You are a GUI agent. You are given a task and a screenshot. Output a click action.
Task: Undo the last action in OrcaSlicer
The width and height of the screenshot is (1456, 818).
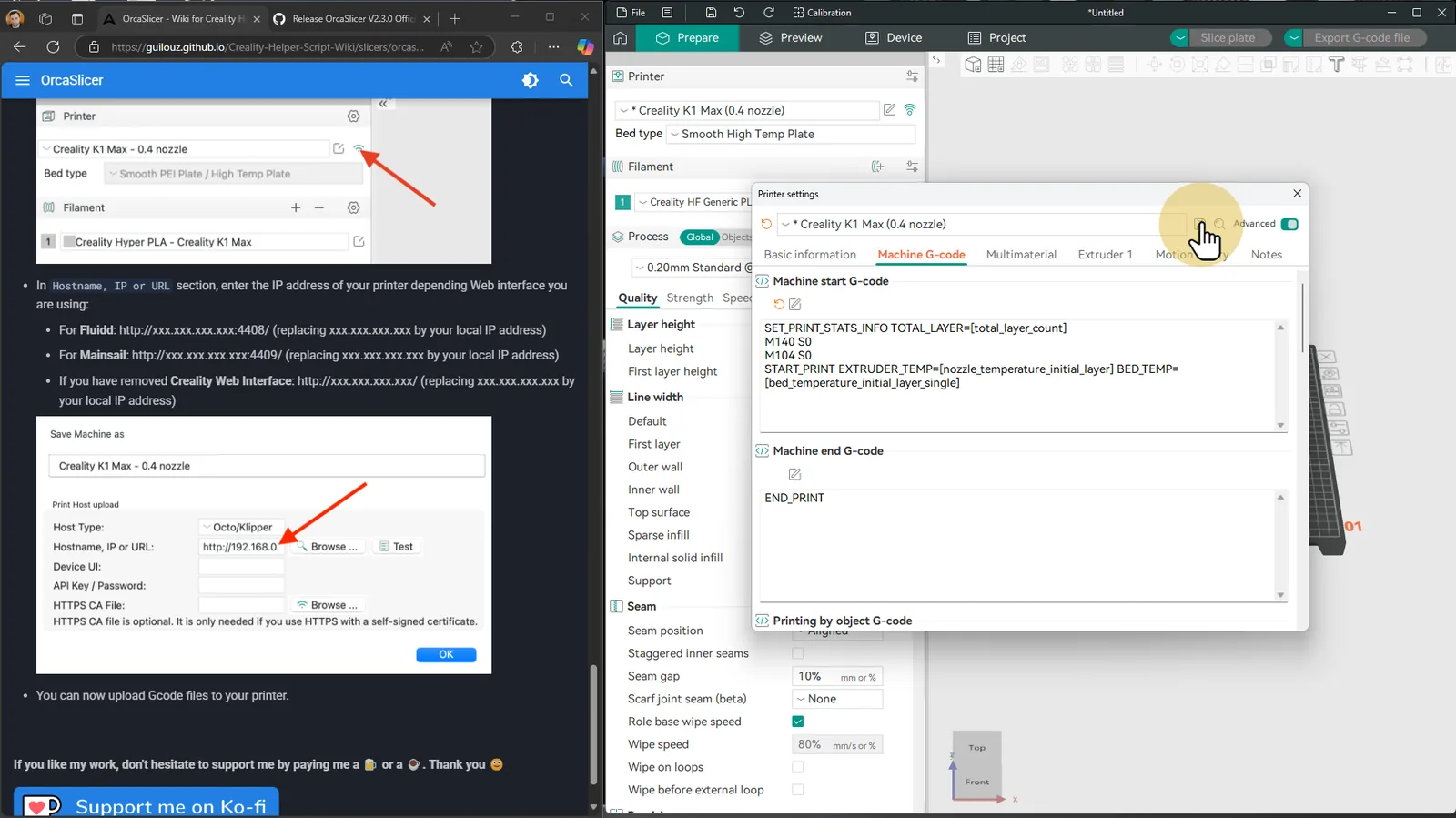coord(739,13)
